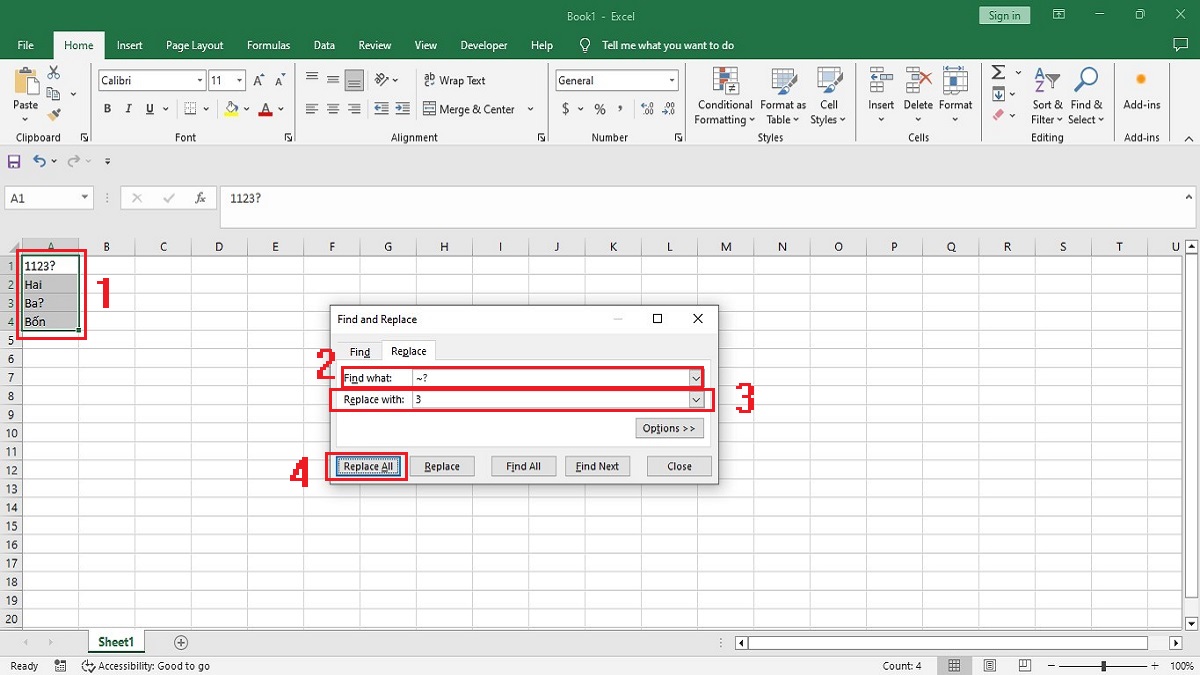Switch to the Find tab in dialog
The width and height of the screenshot is (1200, 675).
(x=360, y=351)
